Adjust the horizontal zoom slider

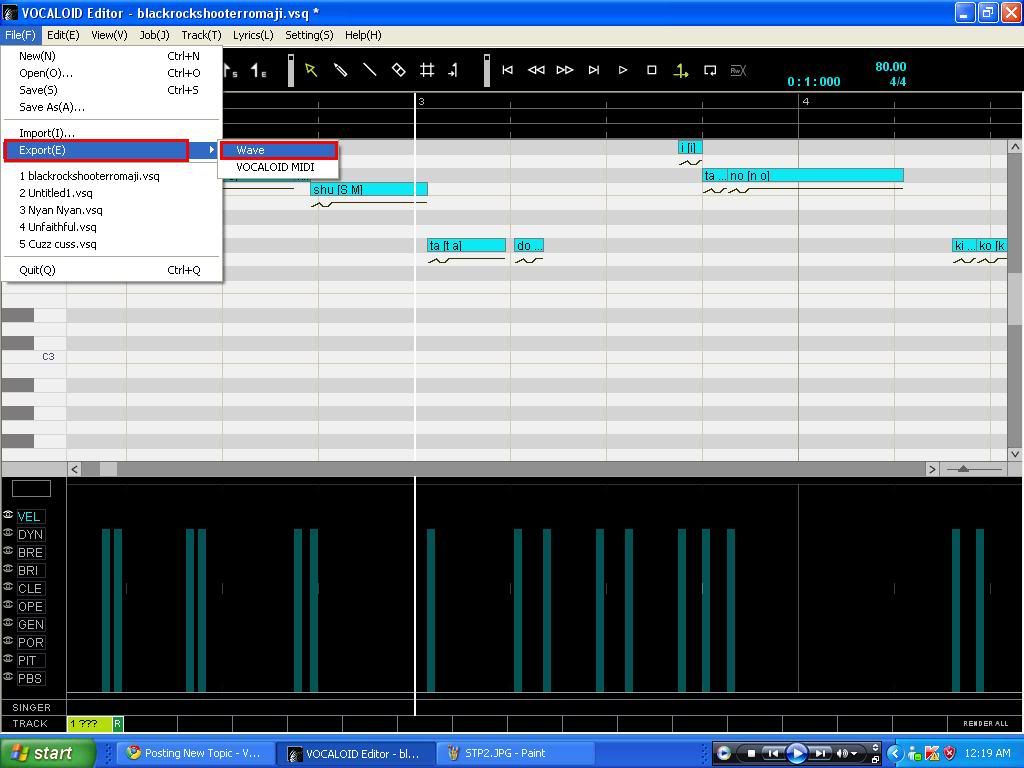click(x=963, y=469)
